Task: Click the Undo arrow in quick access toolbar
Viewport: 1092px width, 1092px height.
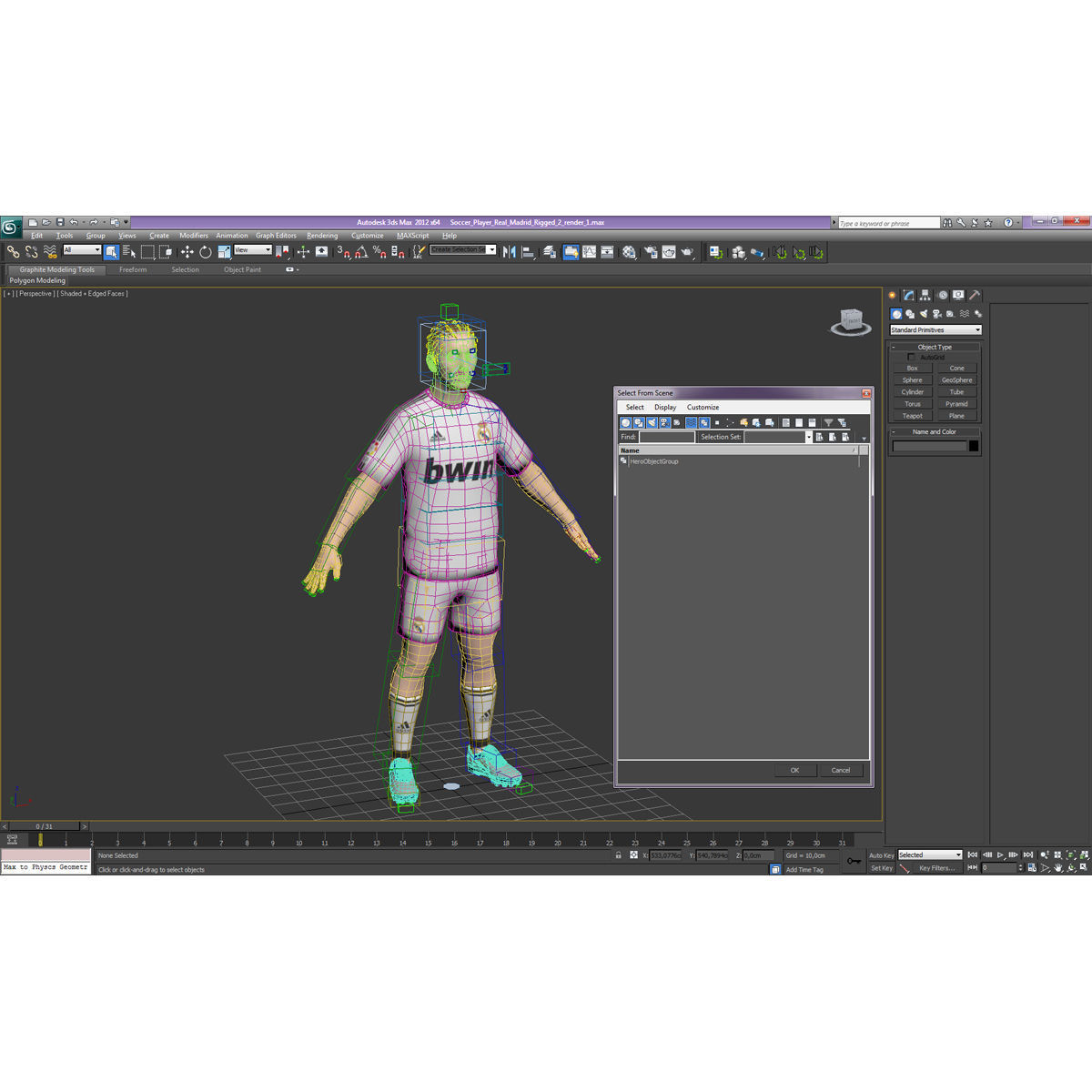Action: (x=74, y=222)
